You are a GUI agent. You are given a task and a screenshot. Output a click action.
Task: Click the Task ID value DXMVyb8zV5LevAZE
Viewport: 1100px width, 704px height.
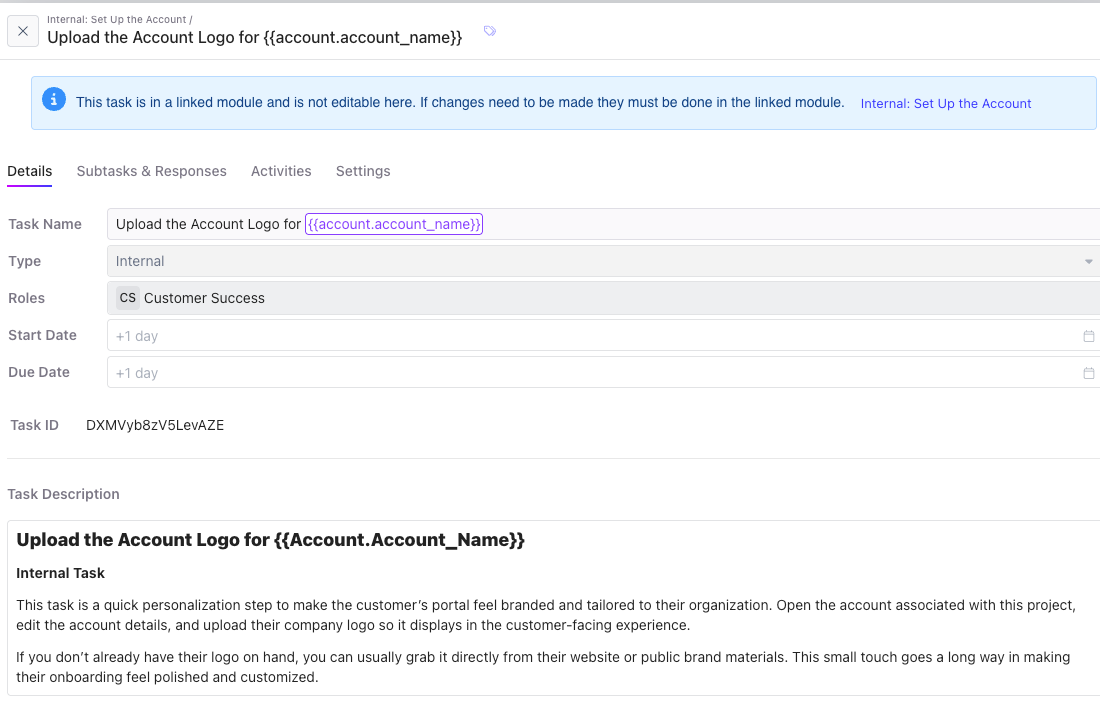pos(155,425)
